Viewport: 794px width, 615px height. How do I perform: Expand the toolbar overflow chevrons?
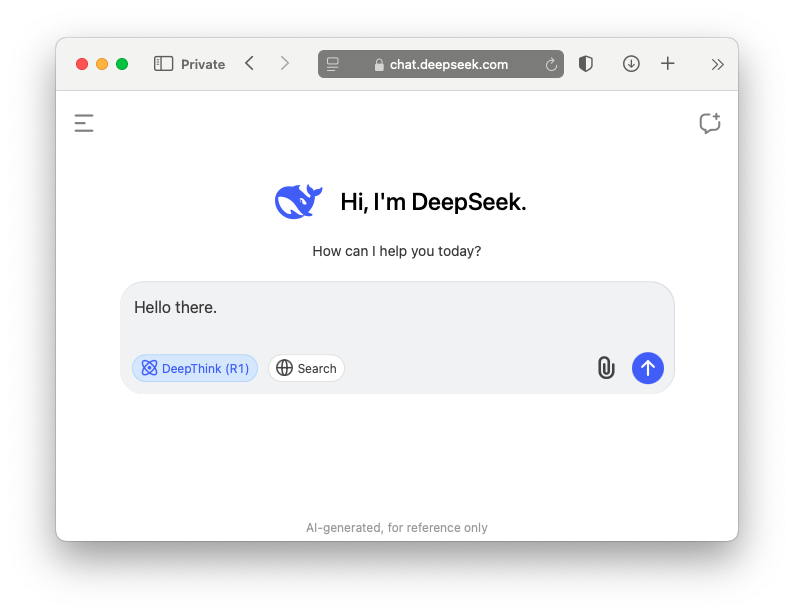(717, 64)
